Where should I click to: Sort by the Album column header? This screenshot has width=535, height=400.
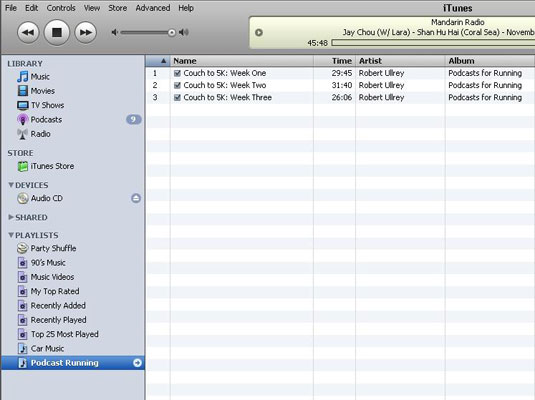[x=490, y=61]
